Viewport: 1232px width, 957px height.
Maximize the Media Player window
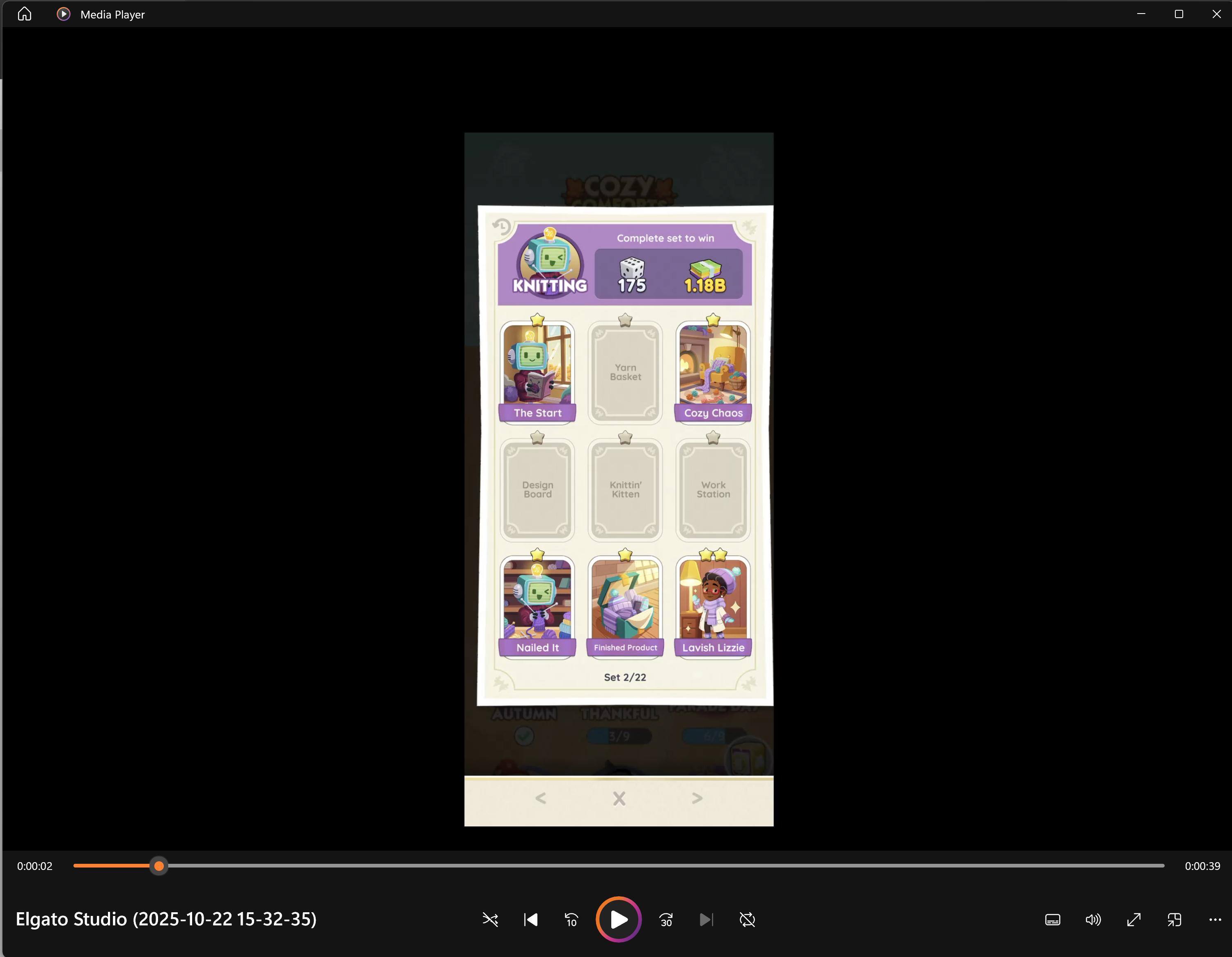(1178, 14)
